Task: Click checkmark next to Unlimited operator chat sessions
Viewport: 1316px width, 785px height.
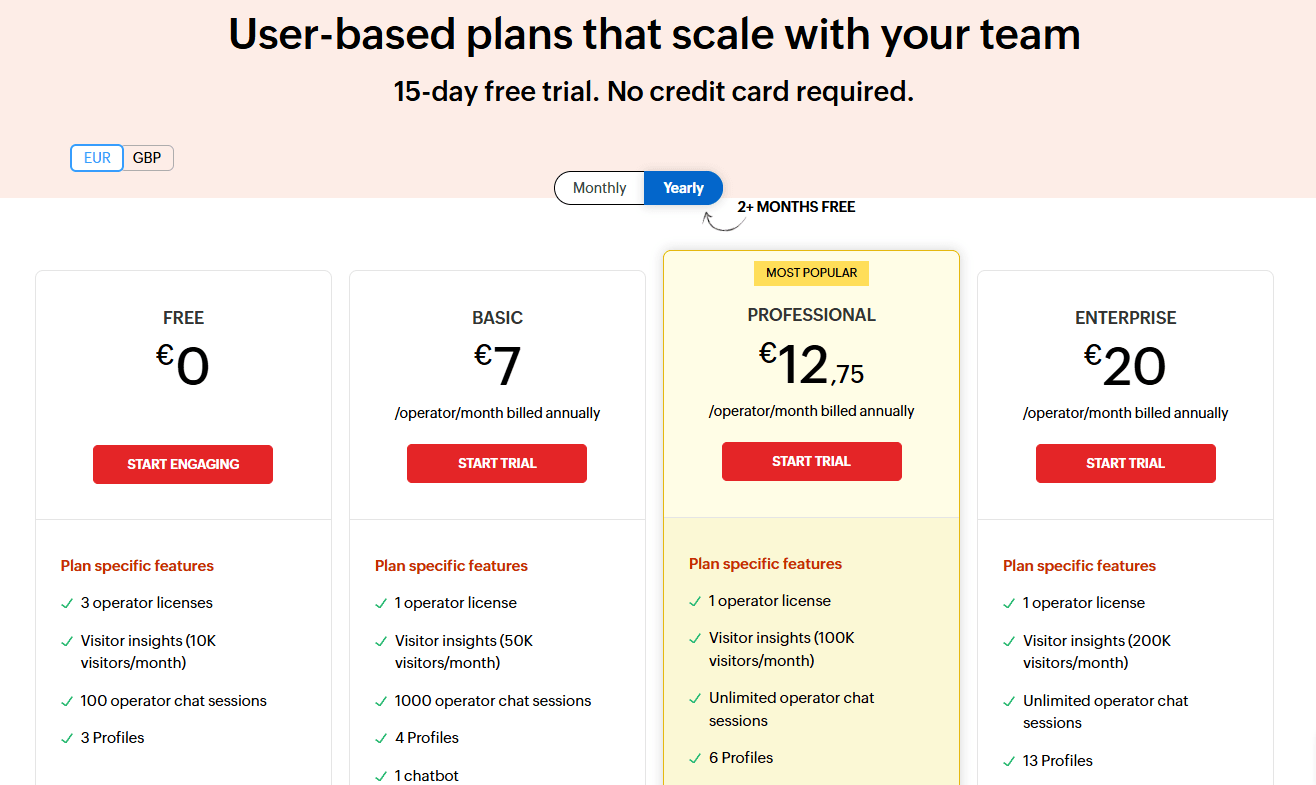Action: pyautogui.click(x=694, y=698)
